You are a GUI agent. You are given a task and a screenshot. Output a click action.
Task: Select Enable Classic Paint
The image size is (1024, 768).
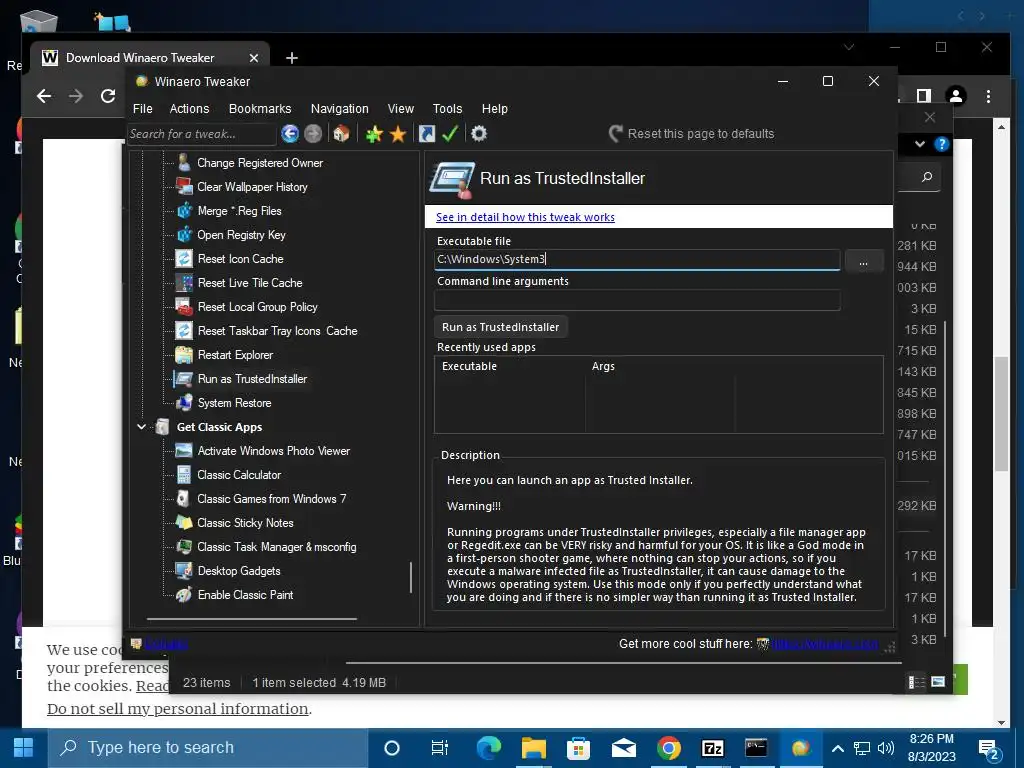click(245, 595)
